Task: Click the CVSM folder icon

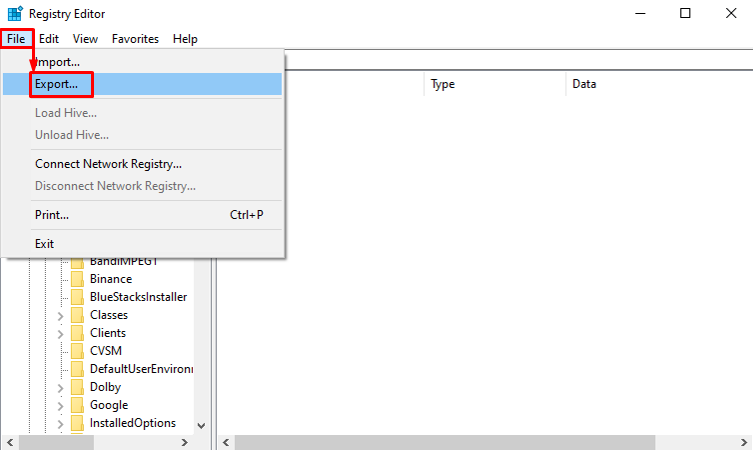Action: 77,351
